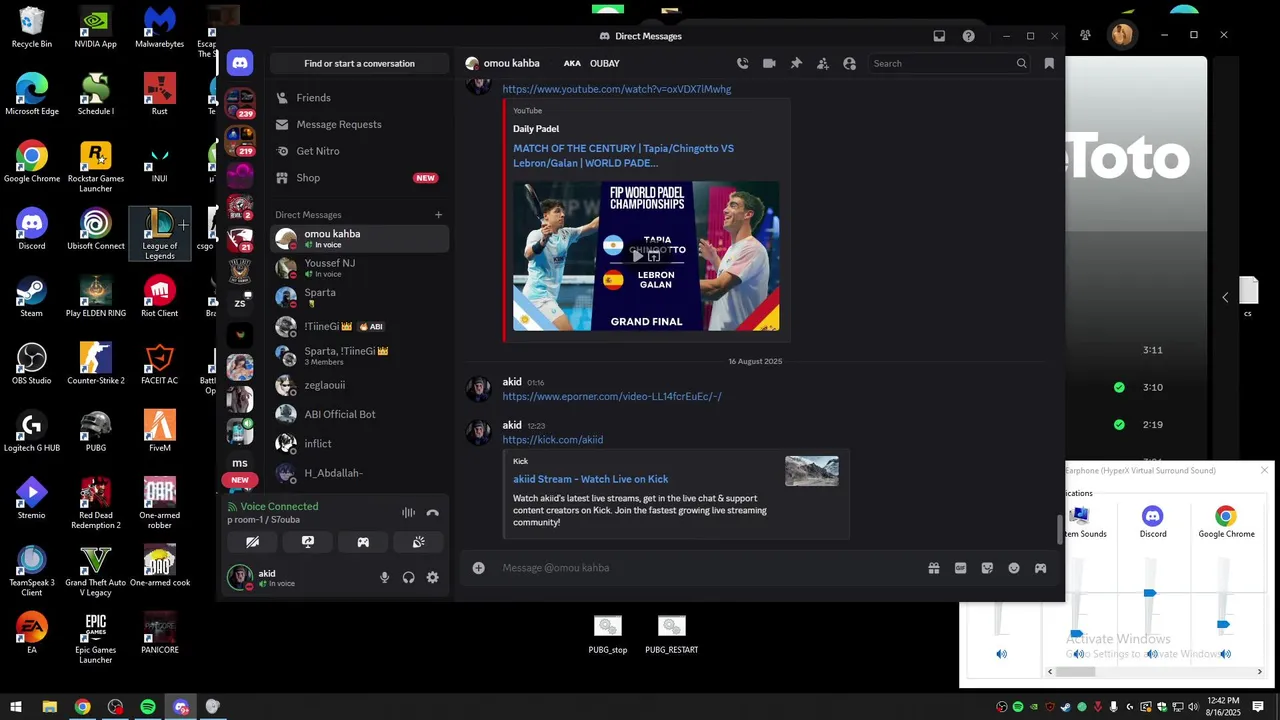
Task: Adjust System Sounds volume slider in mixer
Action: (1076, 633)
